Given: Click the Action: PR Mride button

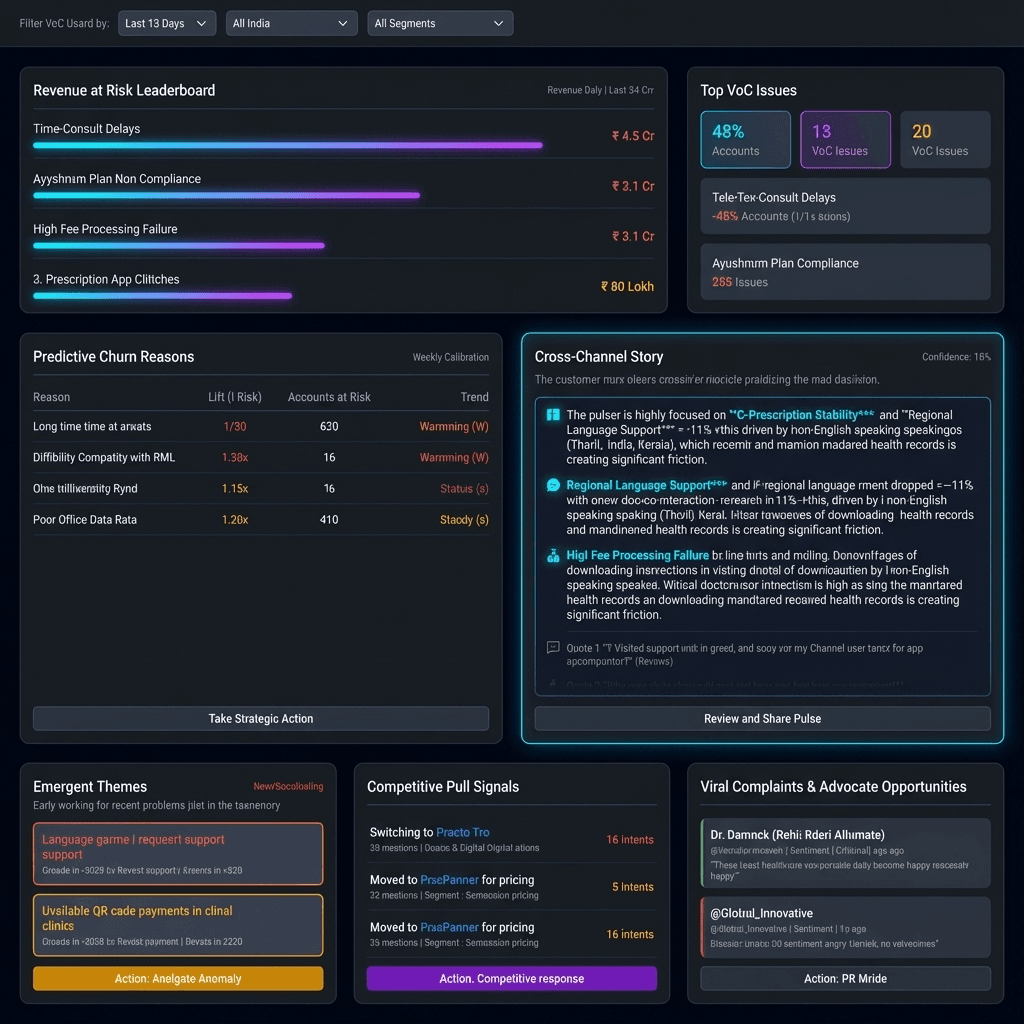Looking at the screenshot, I should click(845, 978).
